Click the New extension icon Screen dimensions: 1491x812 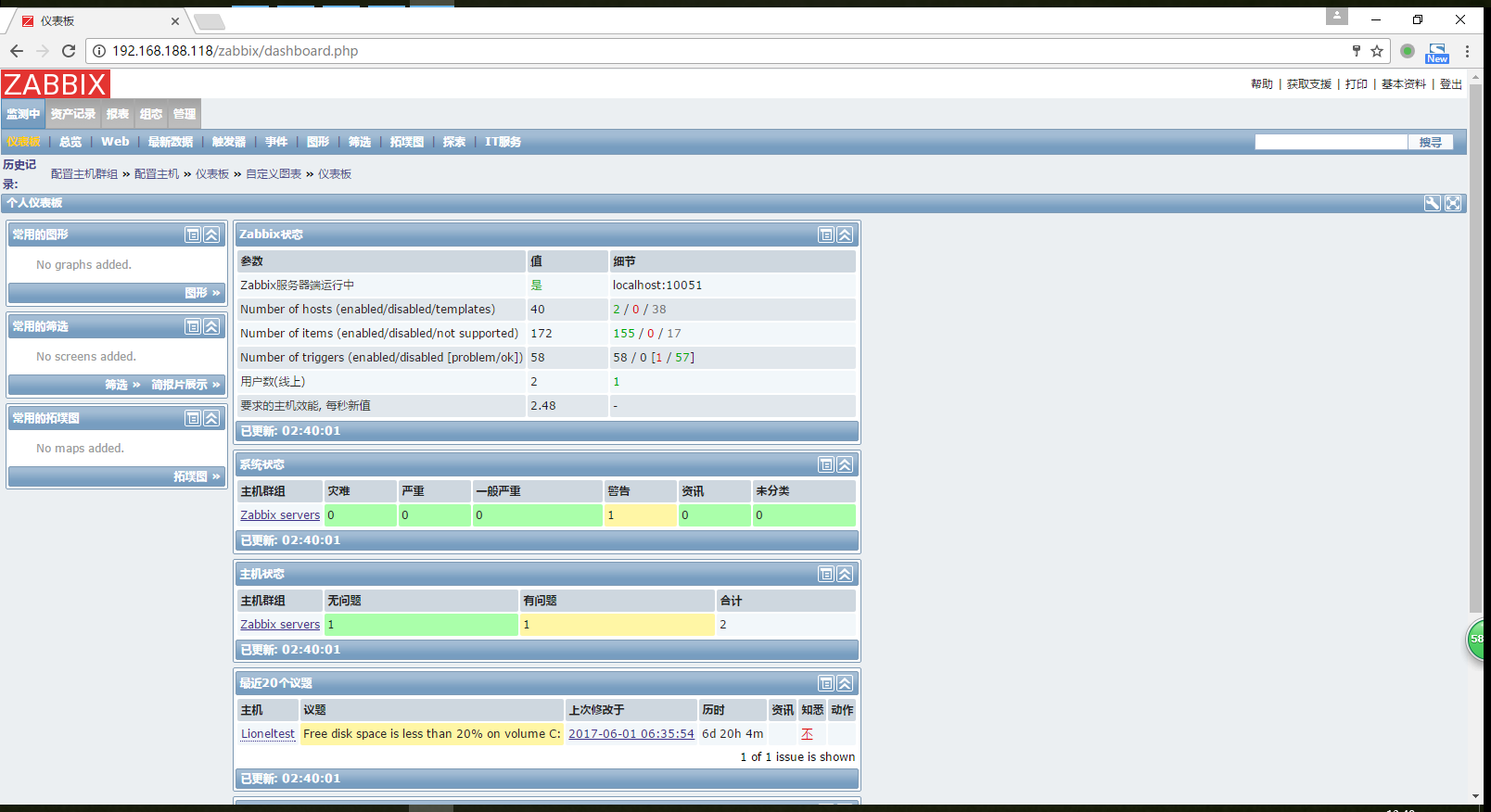tap(1437, 53)
